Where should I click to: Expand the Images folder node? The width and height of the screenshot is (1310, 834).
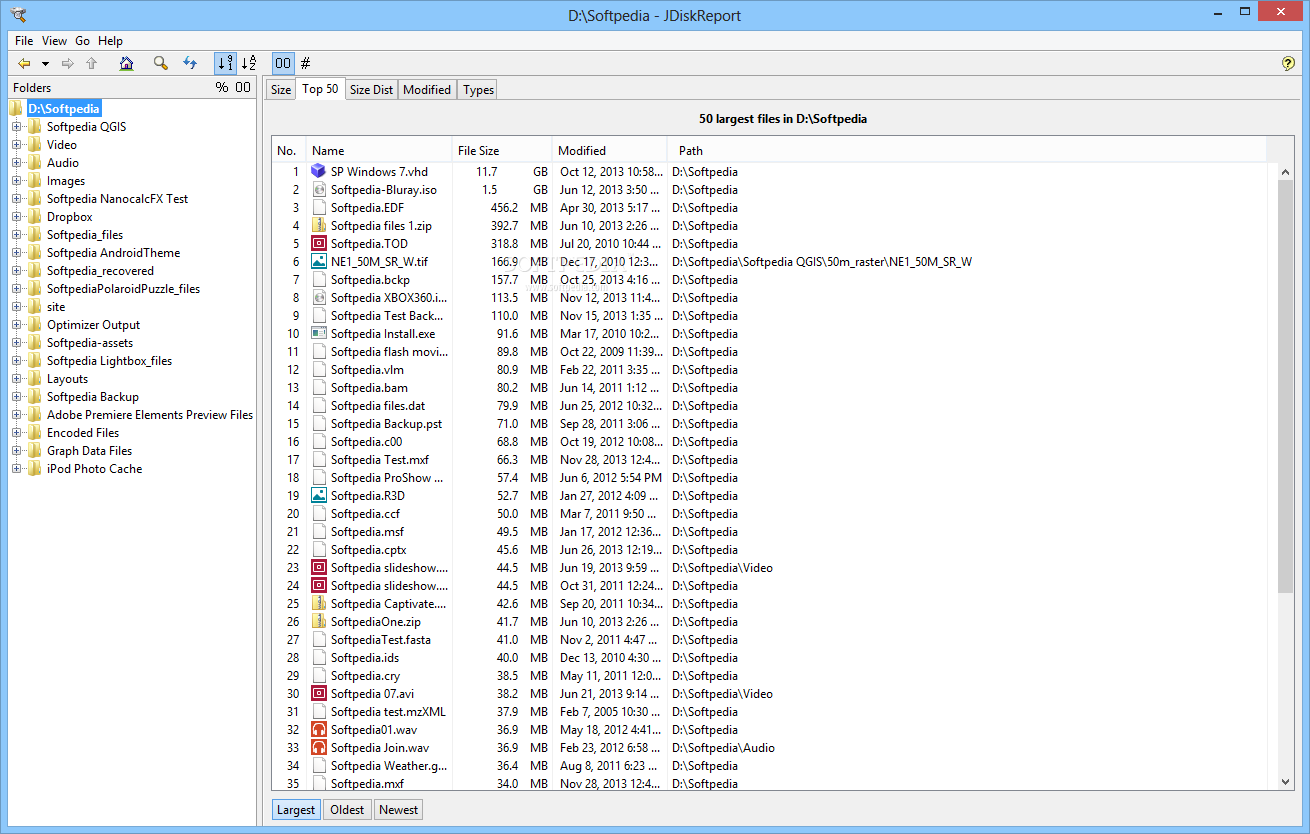pos(16,181)
